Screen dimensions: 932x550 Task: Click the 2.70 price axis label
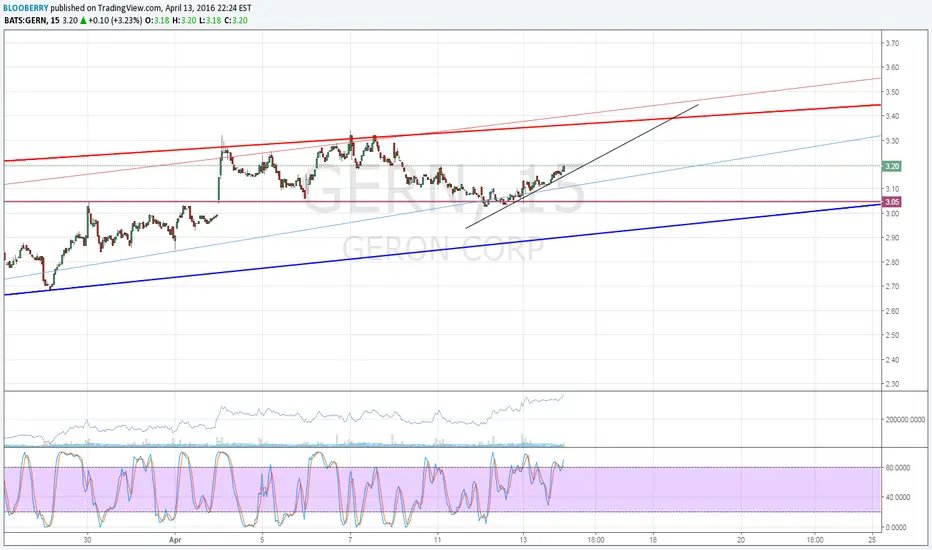click(892, 287)
